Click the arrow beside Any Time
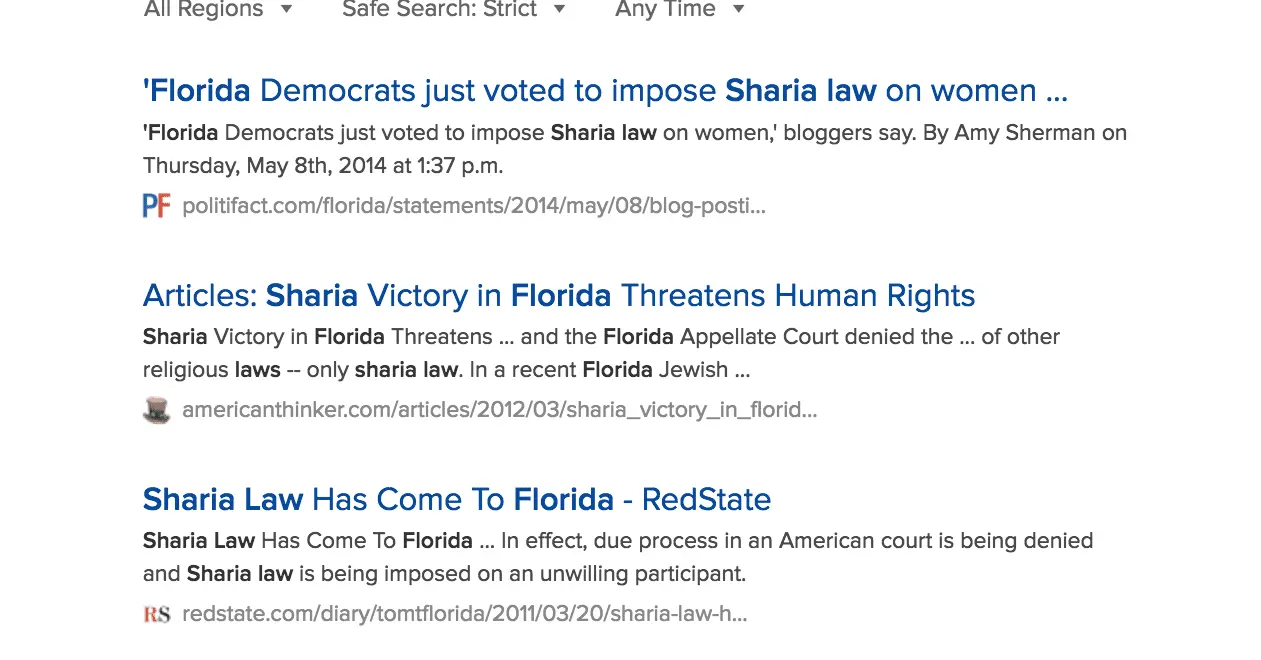 click(x=739, y=10)
